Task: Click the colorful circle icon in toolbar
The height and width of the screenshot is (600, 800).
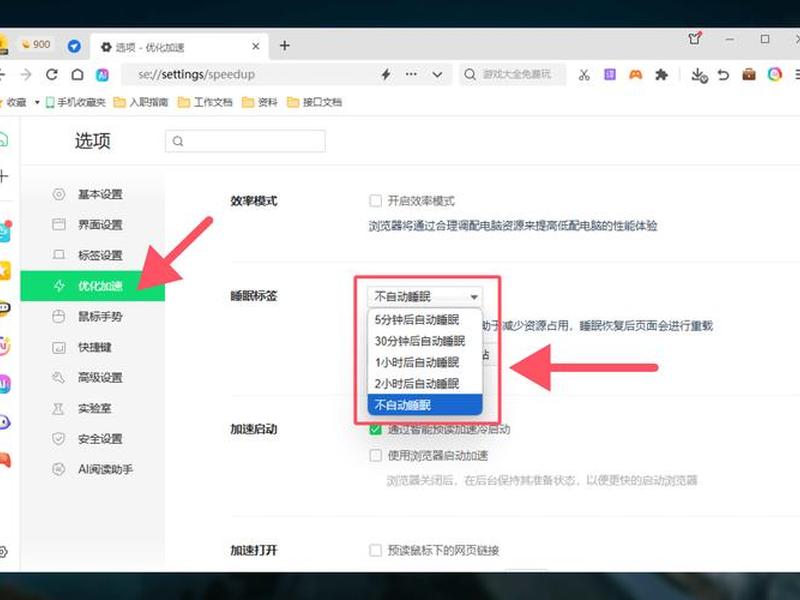Action: (x=774, y=75)
